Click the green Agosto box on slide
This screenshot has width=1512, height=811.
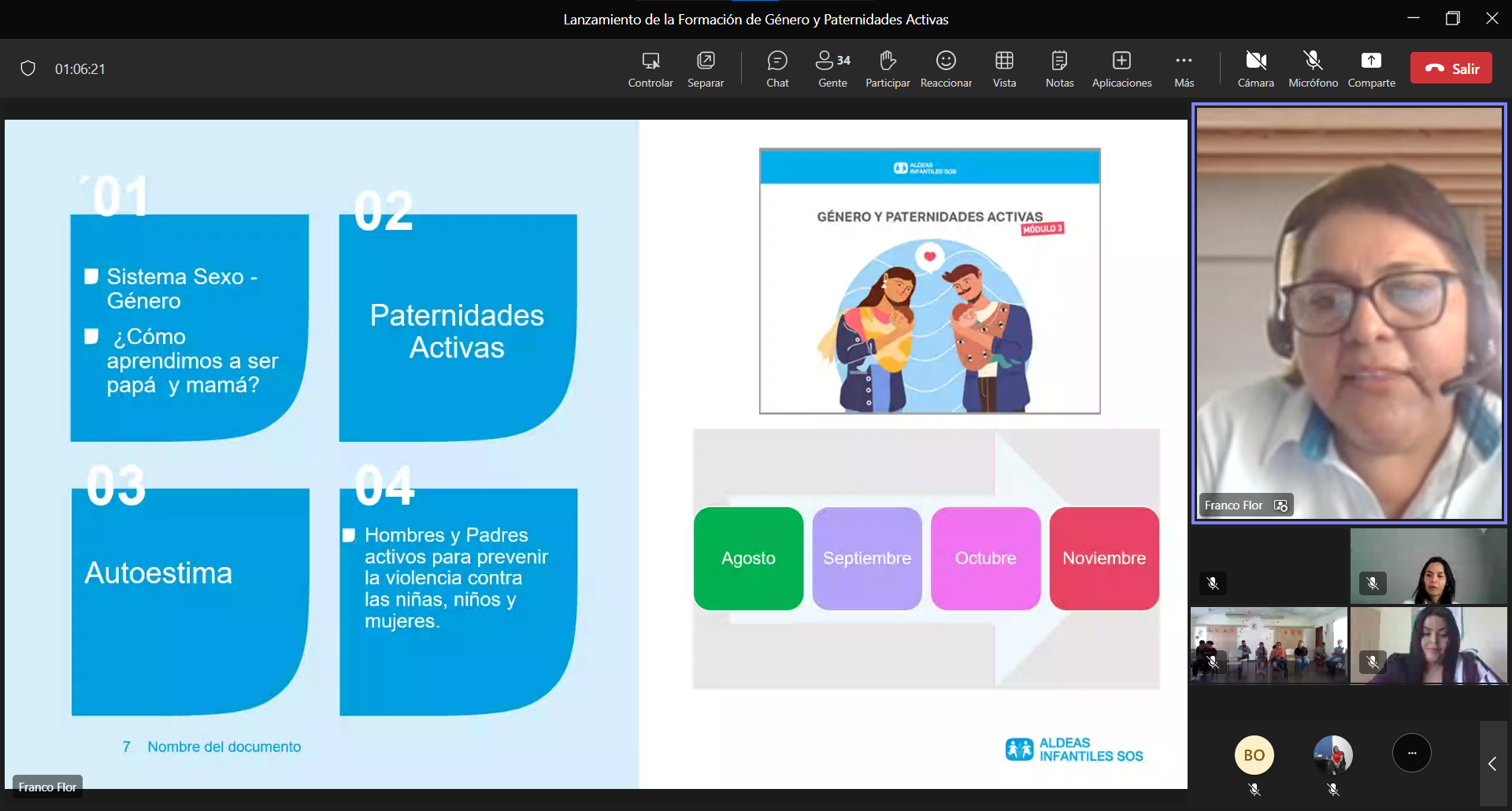[x=748, y=558]
